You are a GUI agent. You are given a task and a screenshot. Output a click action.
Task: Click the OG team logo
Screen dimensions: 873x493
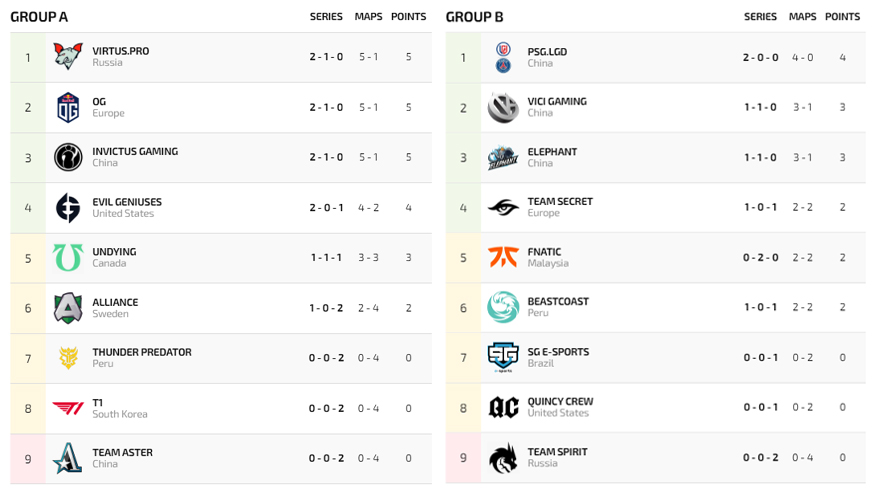click(x=68, y=107)
